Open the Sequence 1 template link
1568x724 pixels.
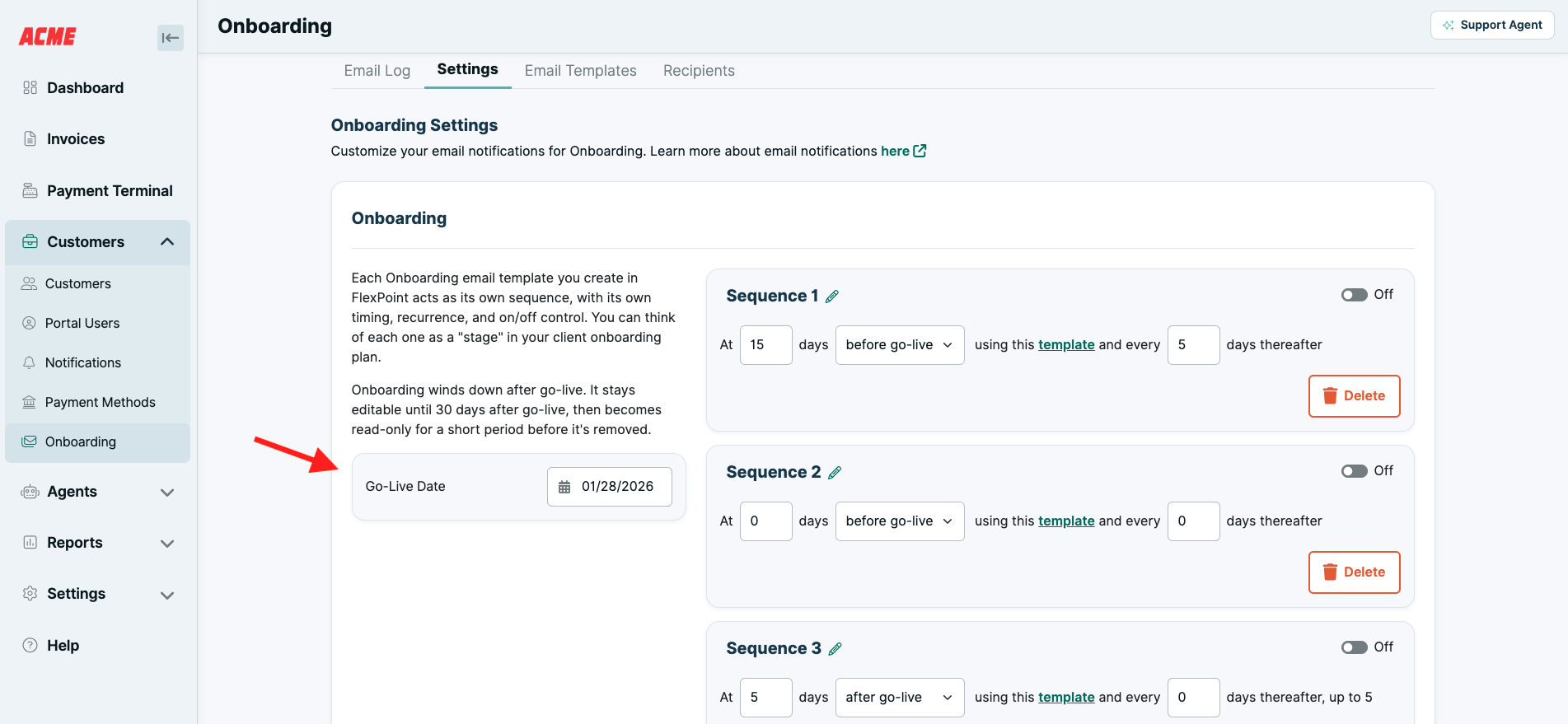click(1066, 345)
